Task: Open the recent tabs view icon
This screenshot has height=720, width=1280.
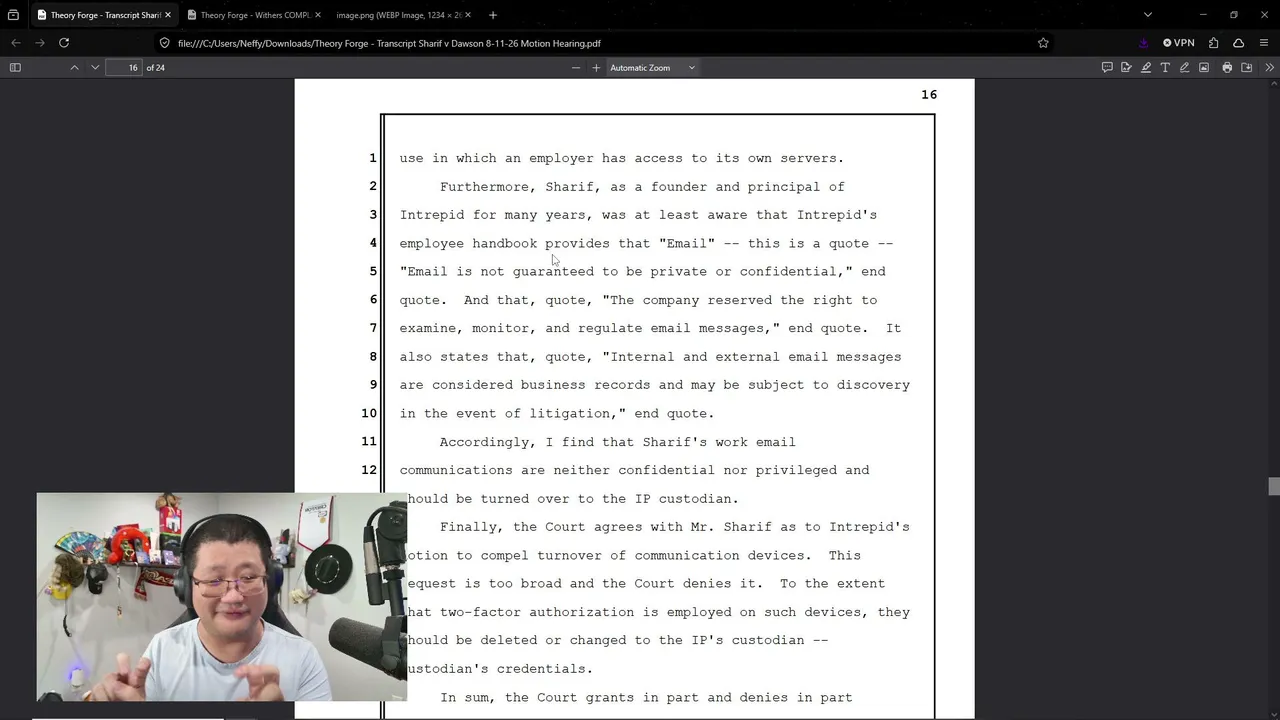Action: pyautogui.click(x=13, y=15)
